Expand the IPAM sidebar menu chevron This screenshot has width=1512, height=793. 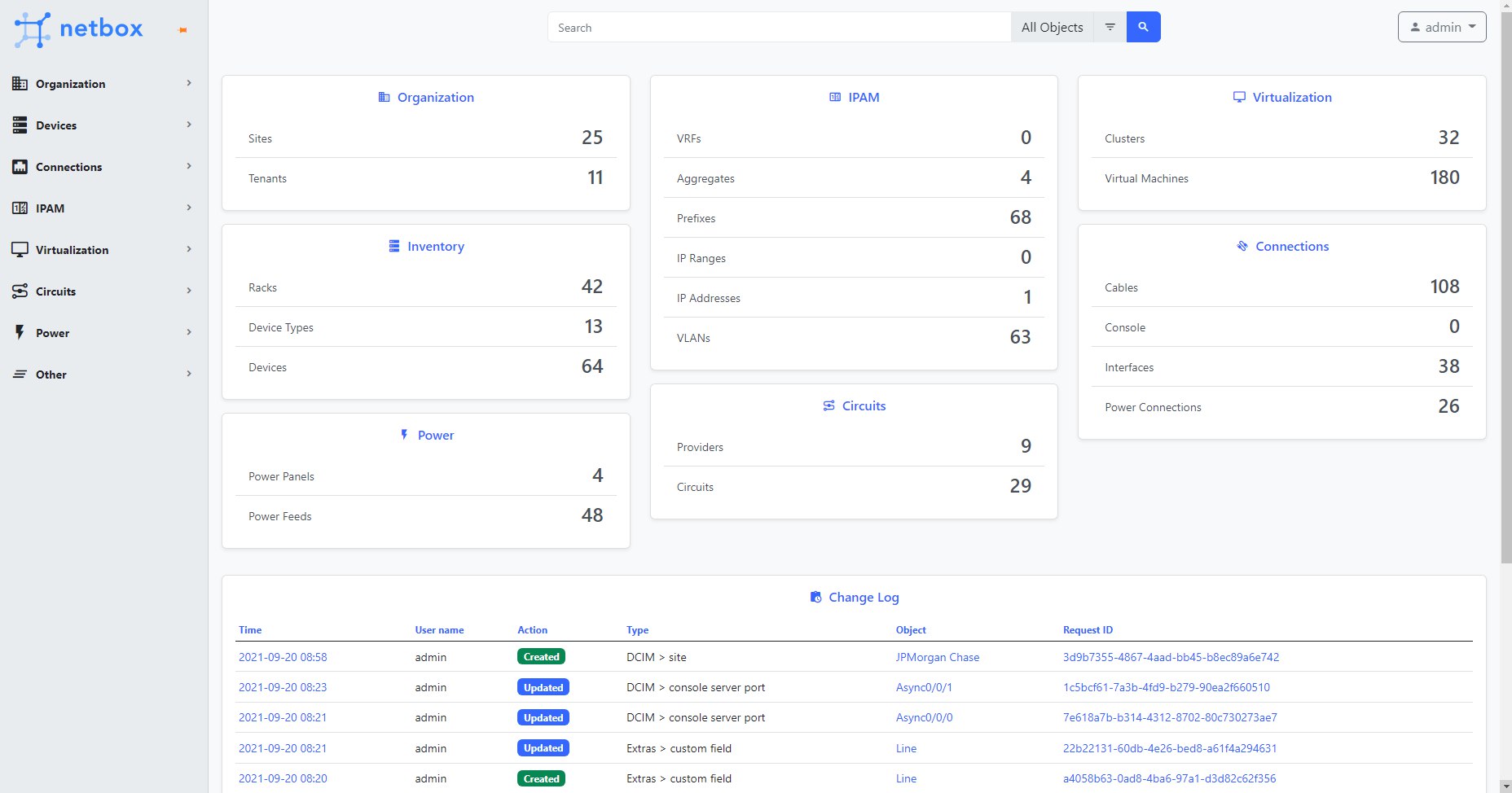tap(189, 208)
